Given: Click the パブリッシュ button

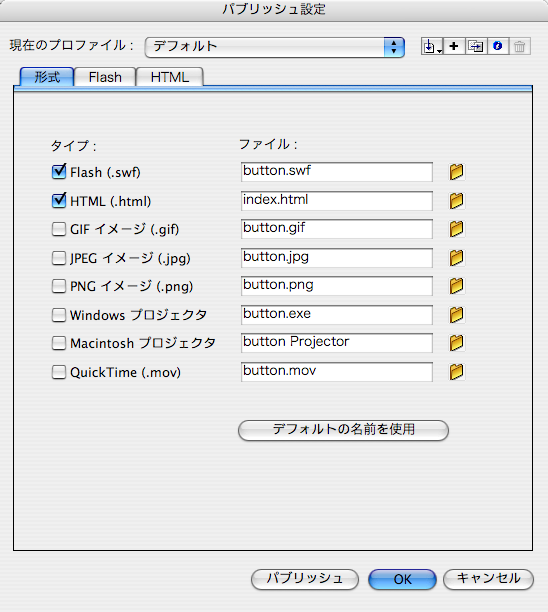Looking at the screenshot, I should click(305, 578).
